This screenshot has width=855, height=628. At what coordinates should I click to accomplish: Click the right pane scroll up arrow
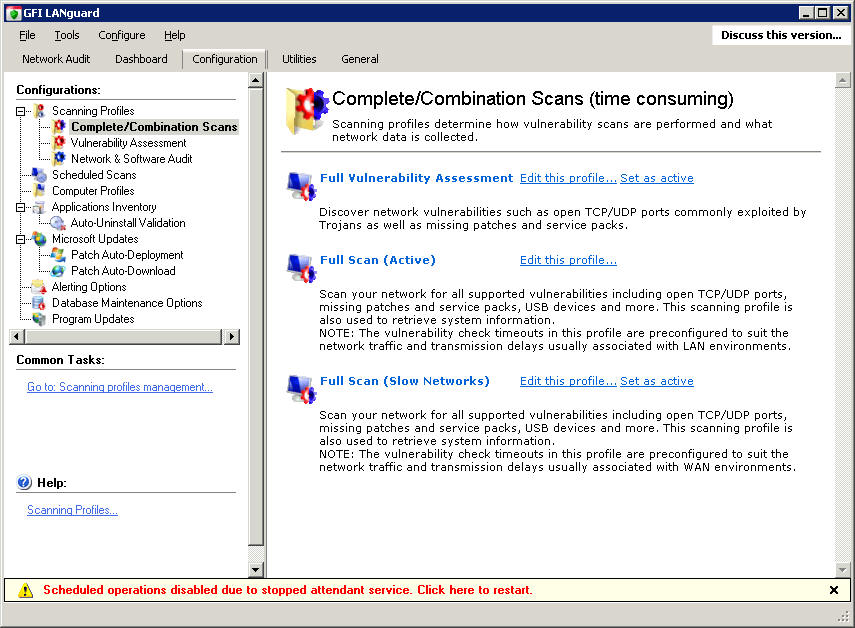coord(842,81)
